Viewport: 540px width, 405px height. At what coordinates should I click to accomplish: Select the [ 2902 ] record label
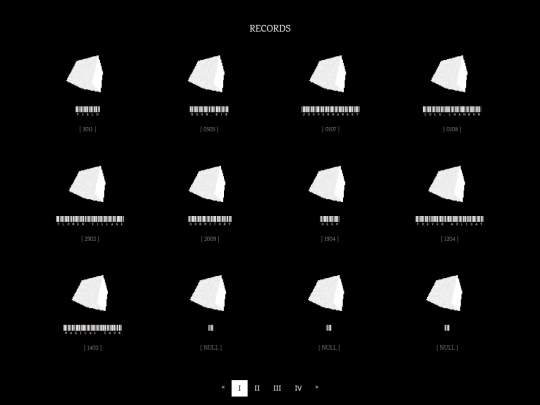click(x=90, y=239)
